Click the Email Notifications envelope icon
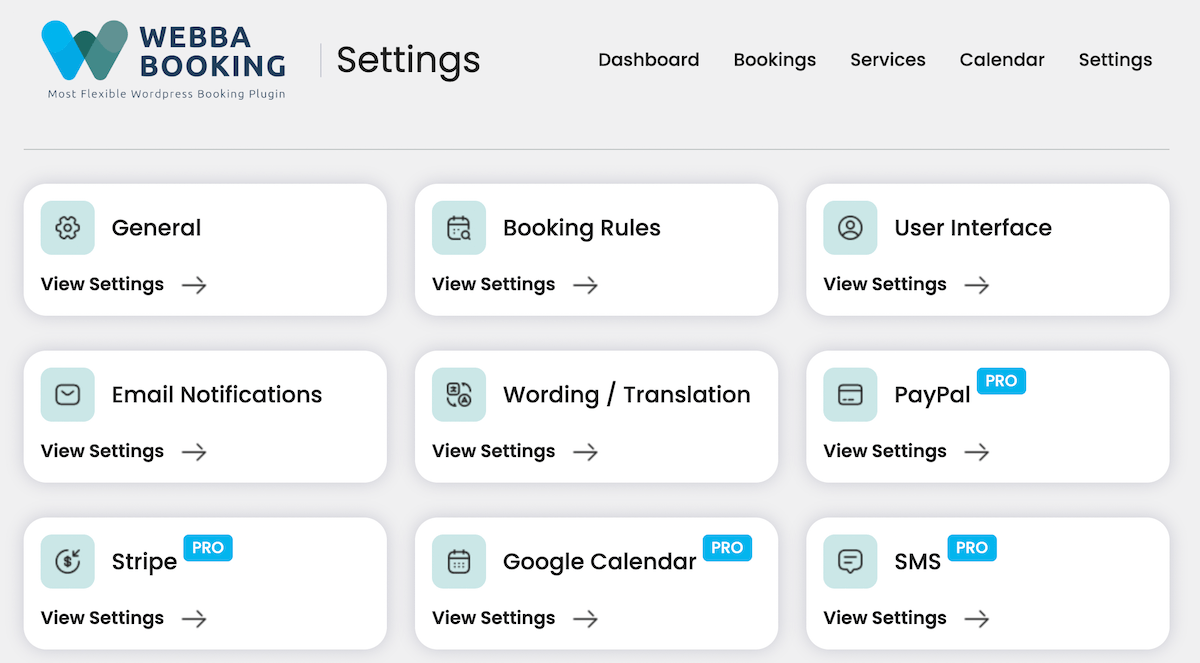This screenshot has height=663, width=1200. pos(68,395)
